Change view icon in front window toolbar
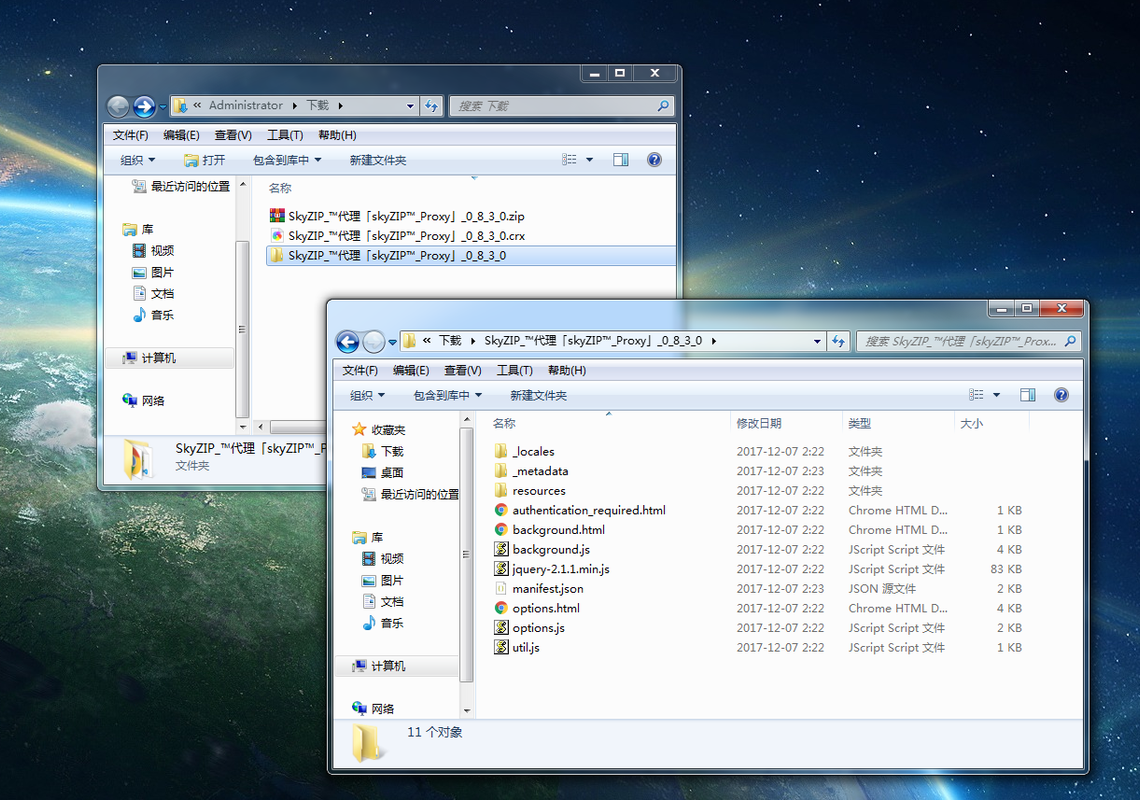Viewport: 1140px width, 800px height. 976,395
